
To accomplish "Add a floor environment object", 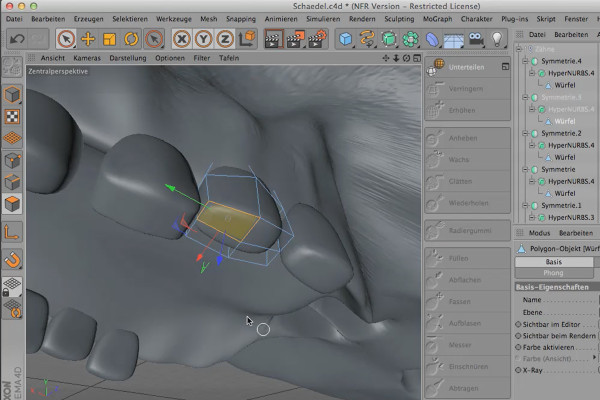I will (x=454, y=39).
